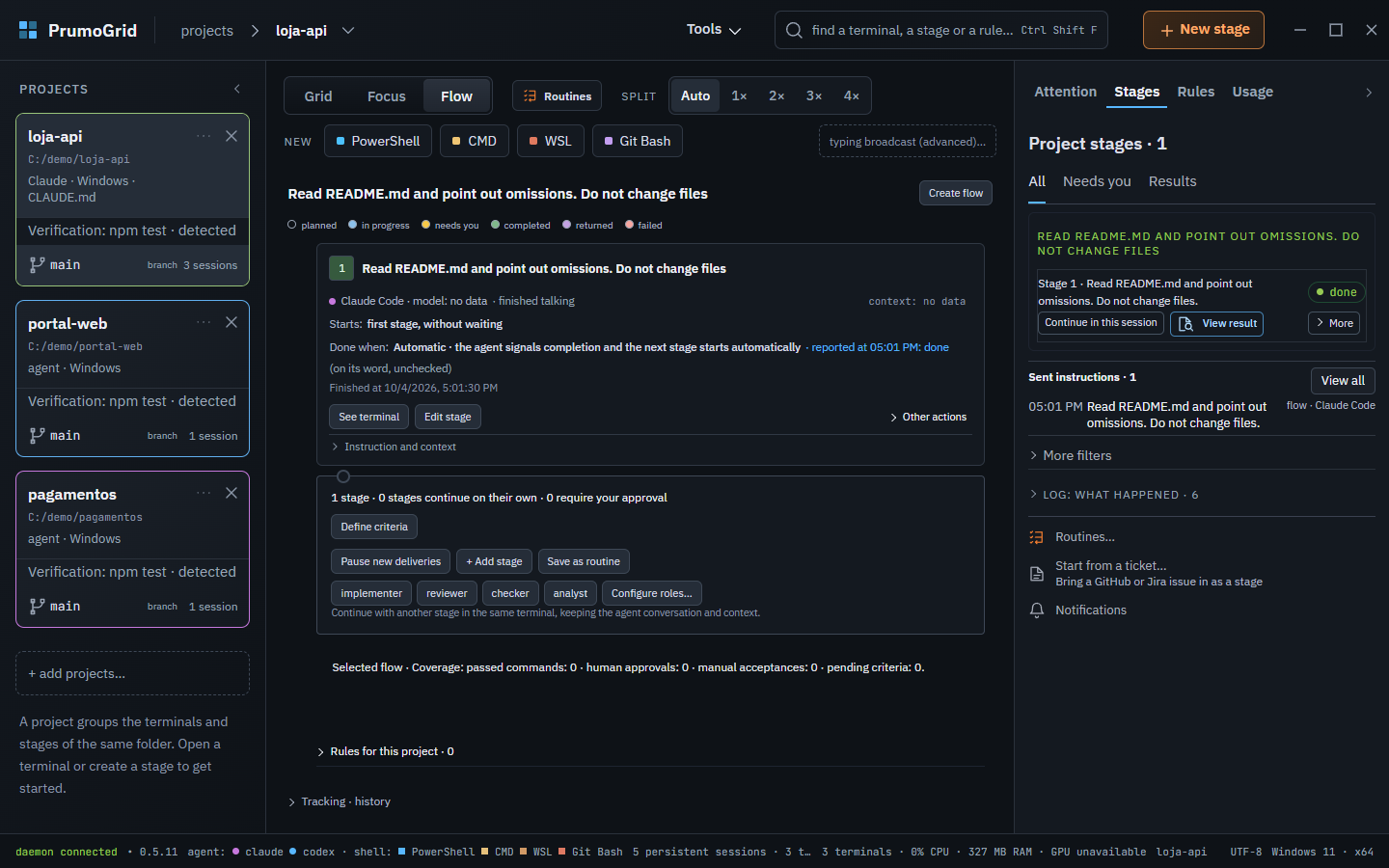Image resolution: width=1389 pixels, height=868 pixels.
Task: Show the Needs you filter tab
Action: coord(1097,181)
